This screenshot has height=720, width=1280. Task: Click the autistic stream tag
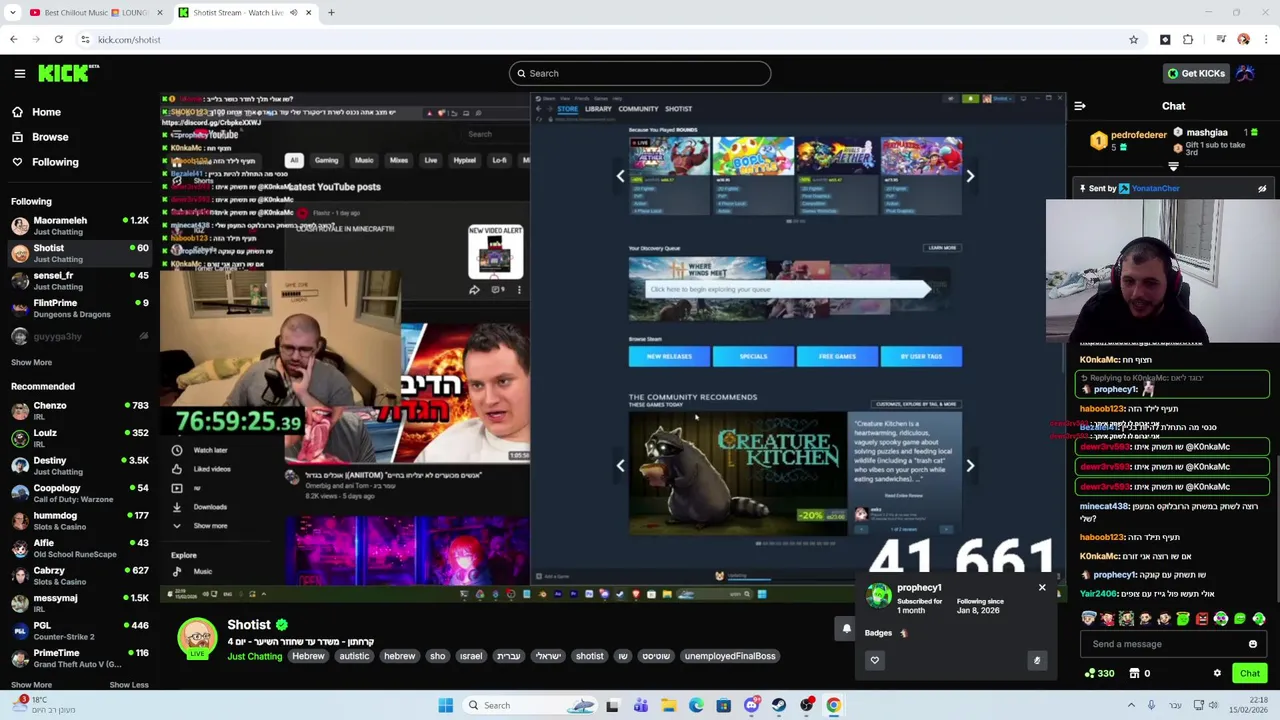click(354, 656)
